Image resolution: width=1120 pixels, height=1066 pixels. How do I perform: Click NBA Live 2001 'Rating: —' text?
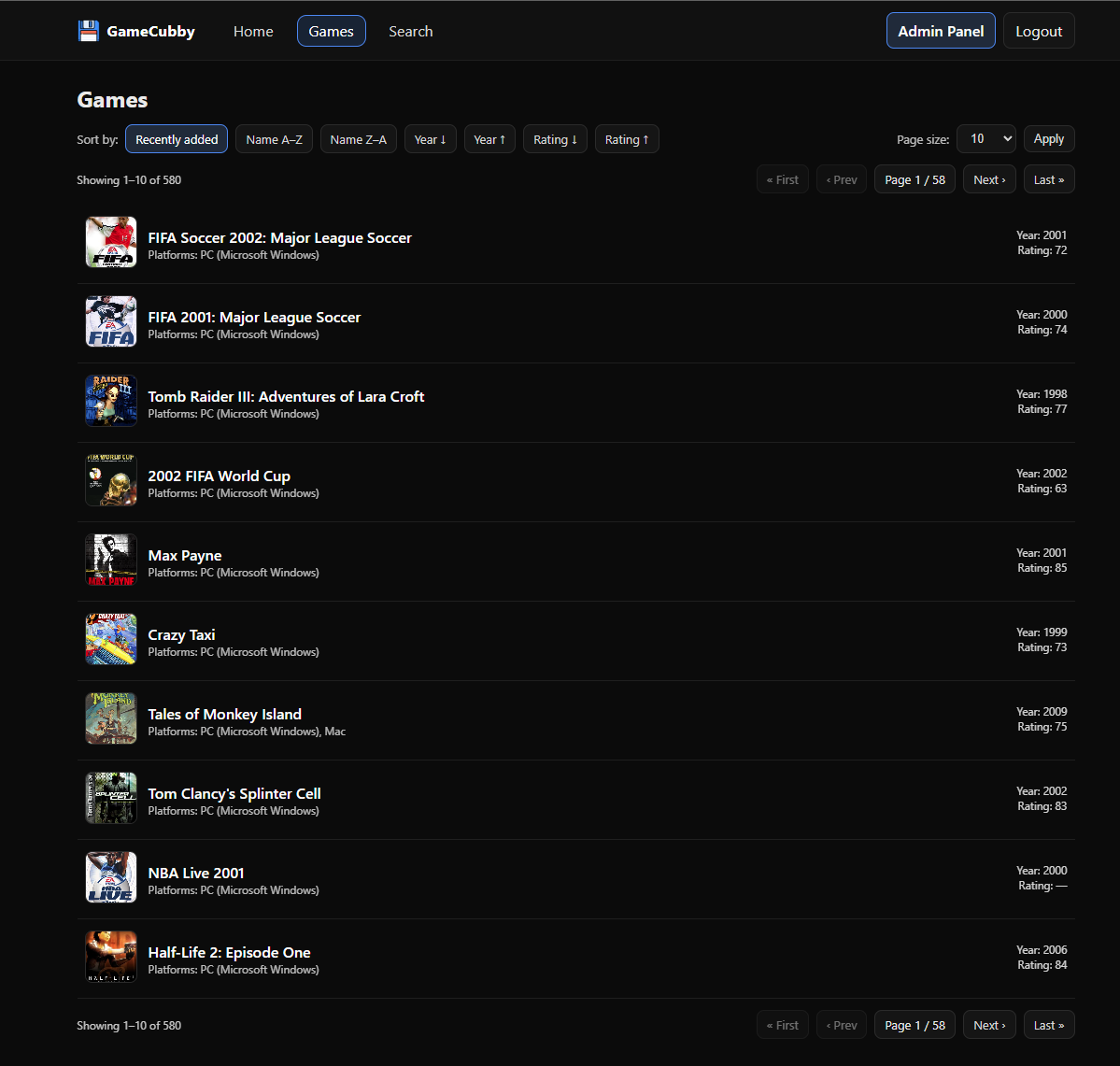pos(1042,885)
